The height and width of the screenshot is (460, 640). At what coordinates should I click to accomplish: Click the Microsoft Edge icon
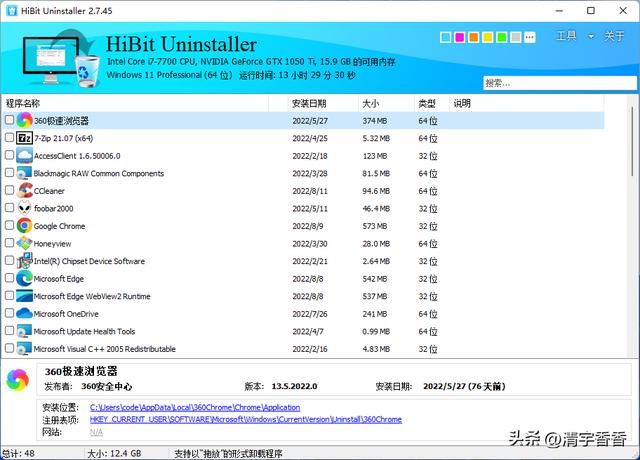tap(24, 278)
